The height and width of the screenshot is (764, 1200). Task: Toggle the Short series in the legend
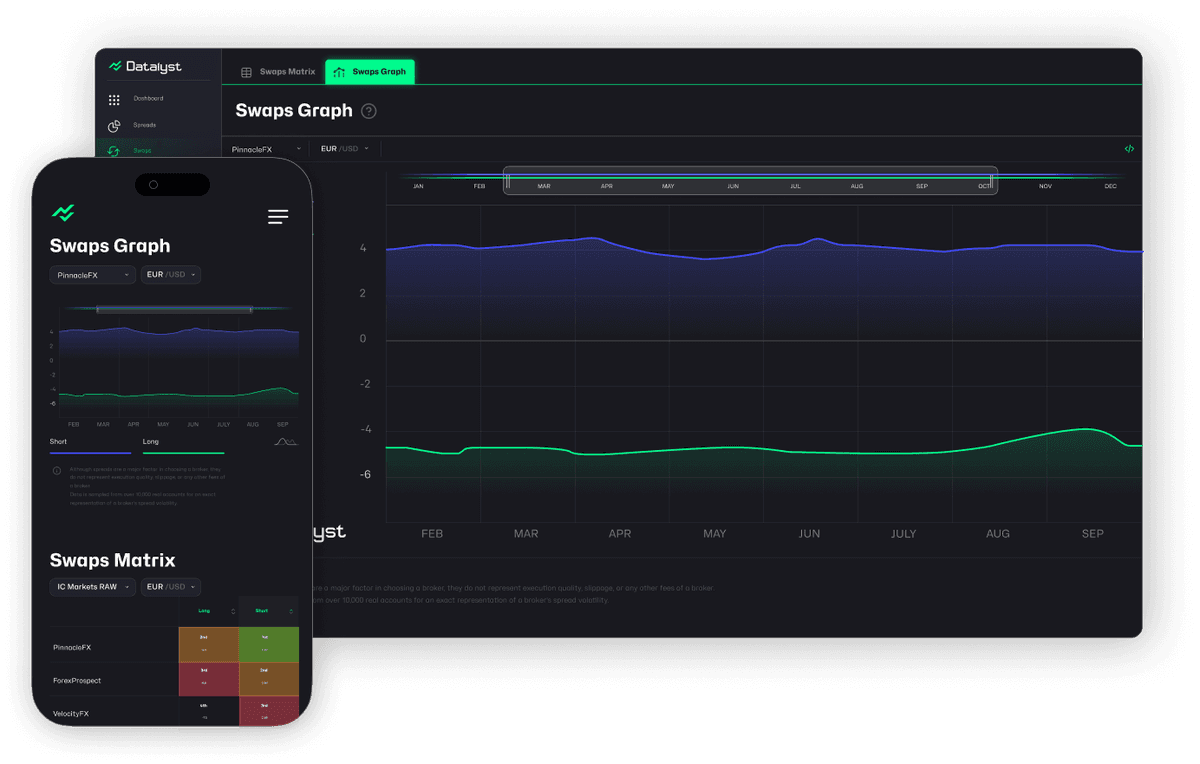pos(57,441)
